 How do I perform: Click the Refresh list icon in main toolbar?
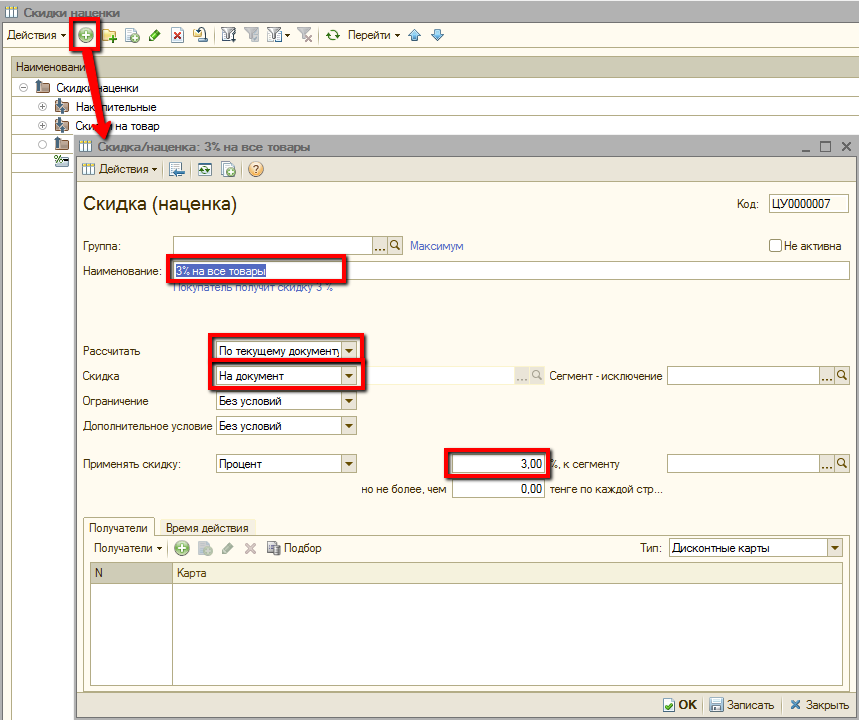[x=333, y=35]
